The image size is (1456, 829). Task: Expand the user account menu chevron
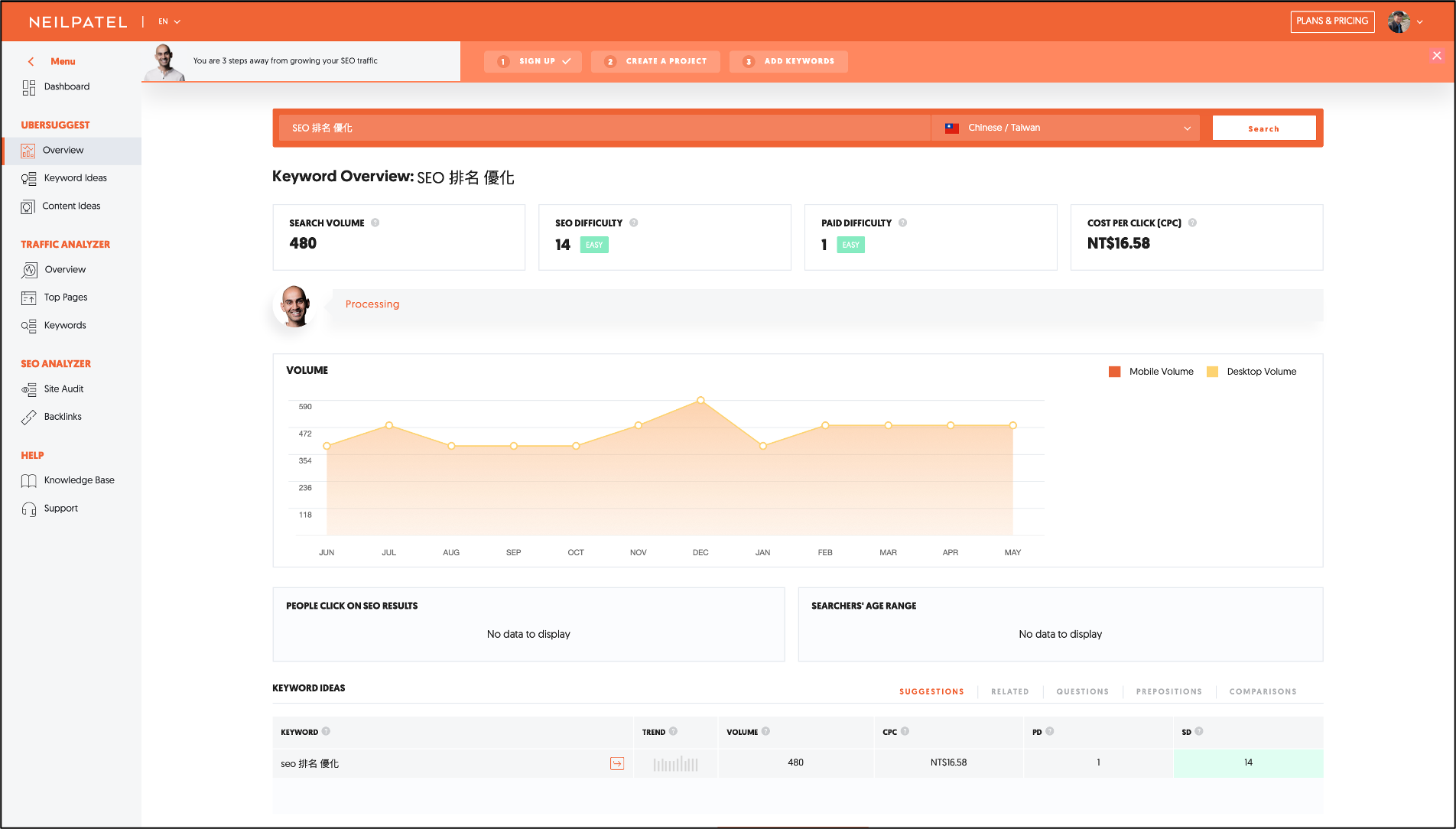point(1419,22)
